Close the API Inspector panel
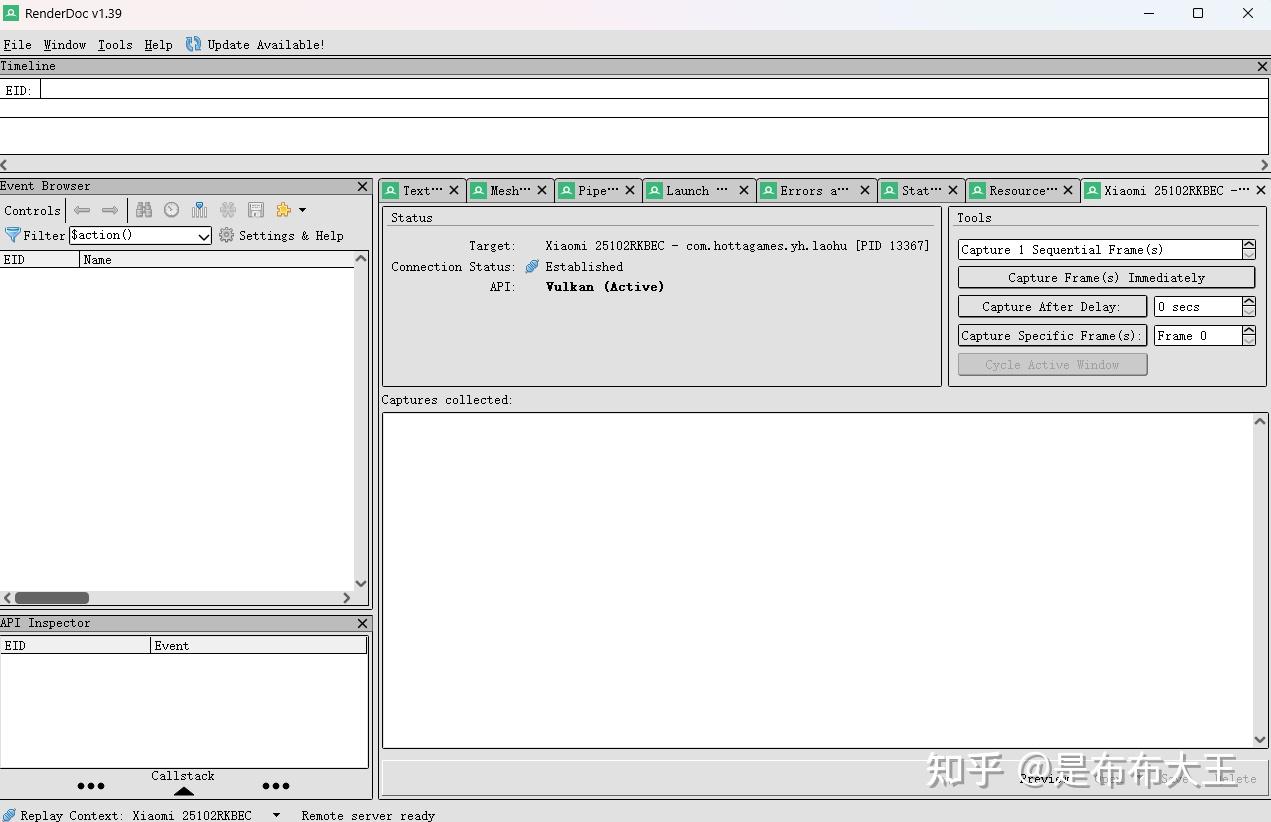 [363, 623]
